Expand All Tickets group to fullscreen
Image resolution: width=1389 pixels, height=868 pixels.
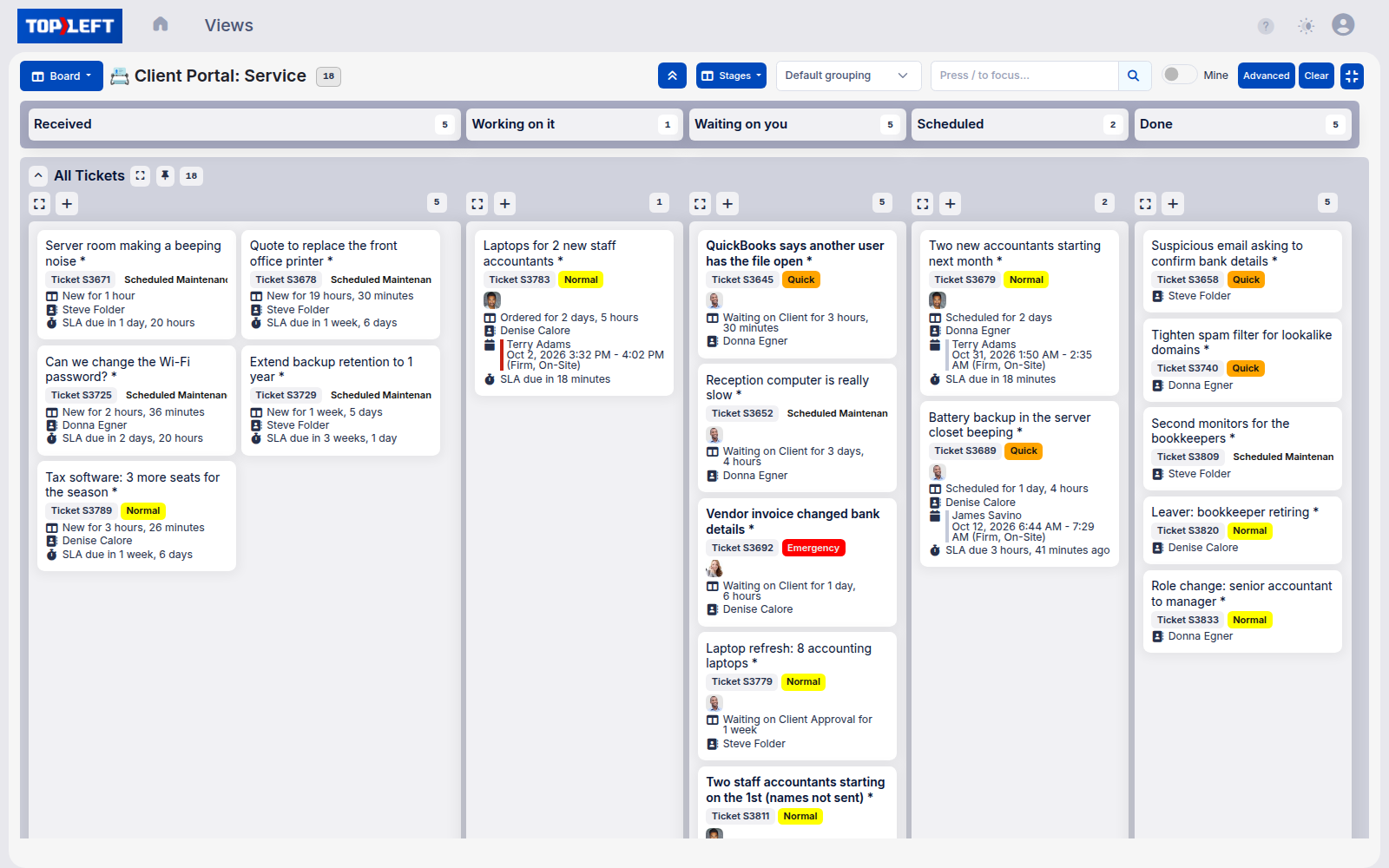pos(140,175)
